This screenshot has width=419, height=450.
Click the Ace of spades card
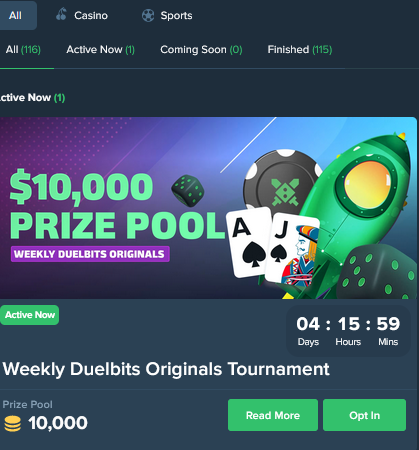[x=249, y=242]
